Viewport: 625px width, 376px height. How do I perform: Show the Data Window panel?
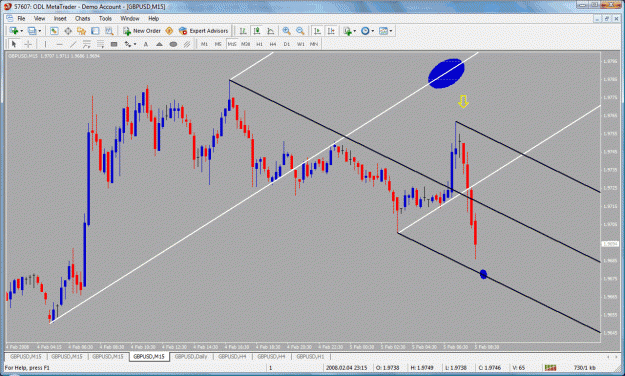click(x=68, y=31)
